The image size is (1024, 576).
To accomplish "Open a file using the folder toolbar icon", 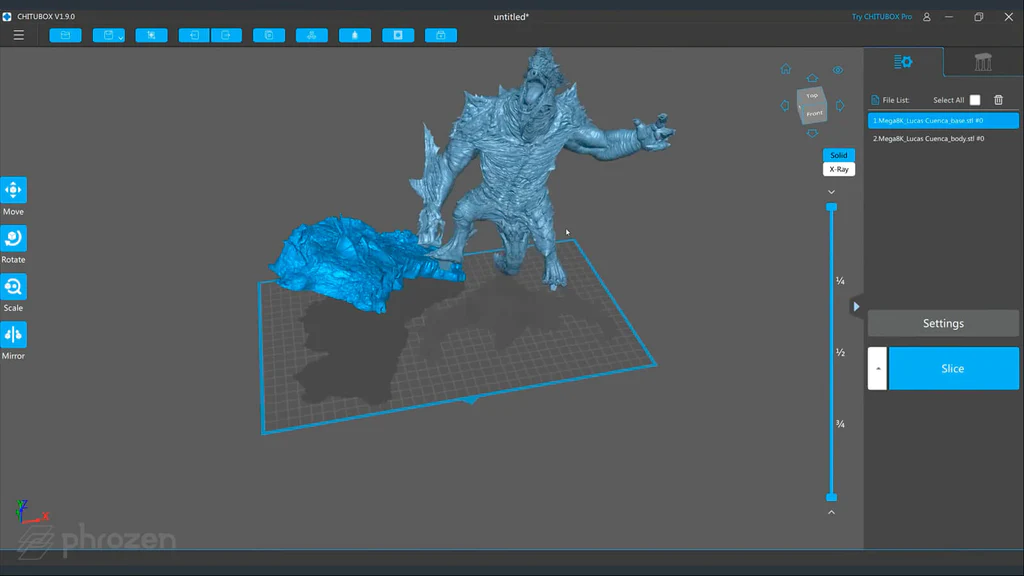I will 65,34.
